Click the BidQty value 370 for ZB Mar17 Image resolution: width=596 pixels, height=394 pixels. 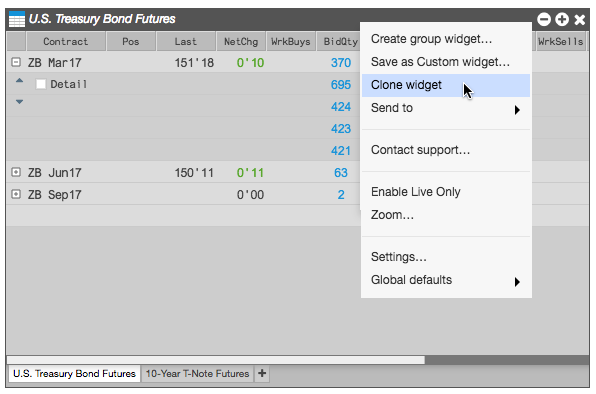341,63
